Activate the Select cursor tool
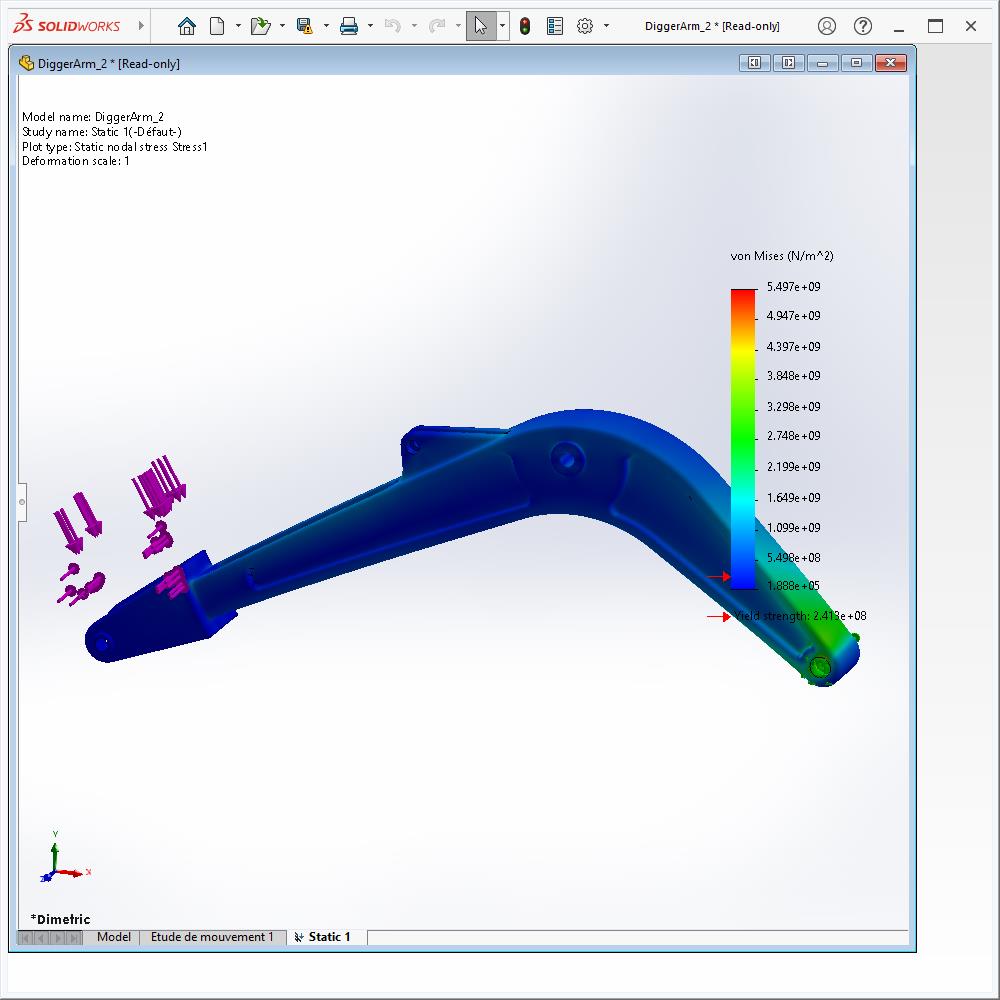Screen dimensions: 1000x1000 point(481,26)
